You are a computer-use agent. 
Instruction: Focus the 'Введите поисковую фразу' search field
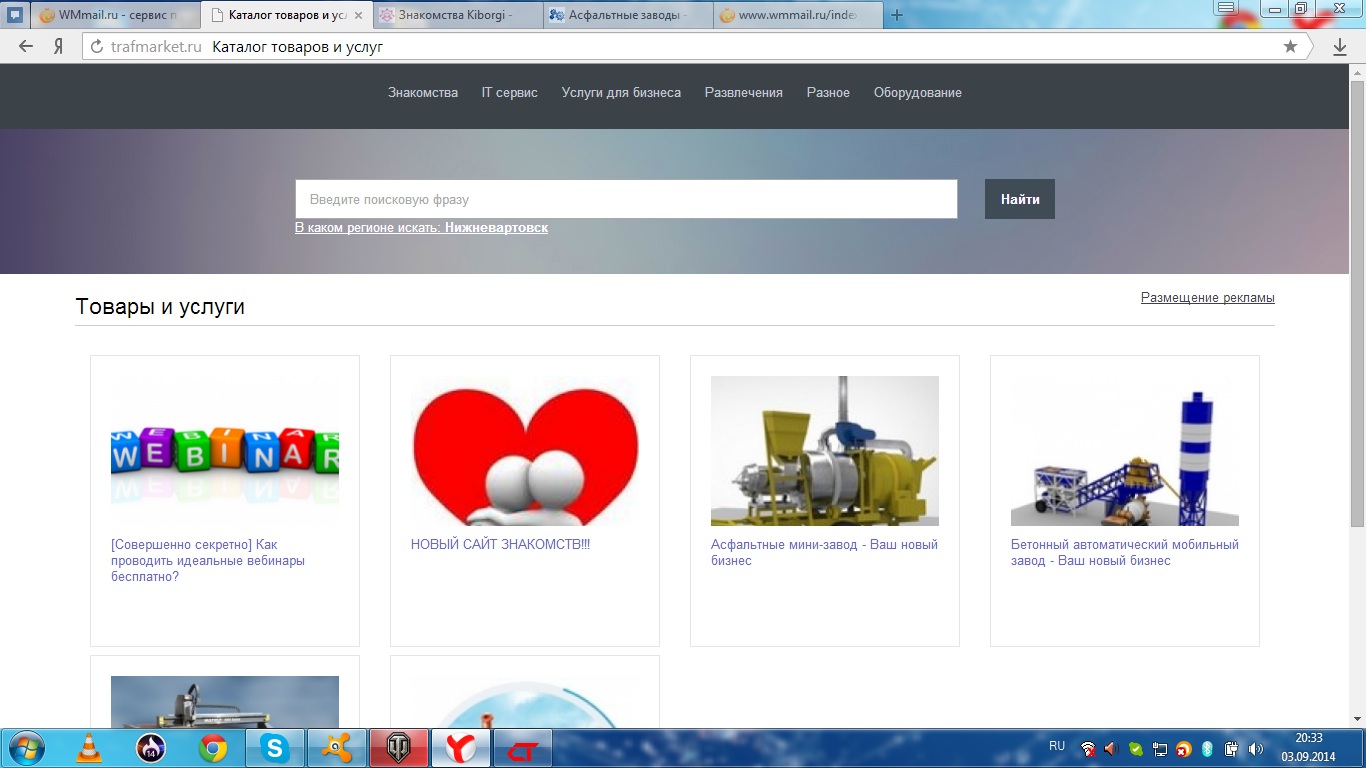pyautogui.click(x=626, y=199)
